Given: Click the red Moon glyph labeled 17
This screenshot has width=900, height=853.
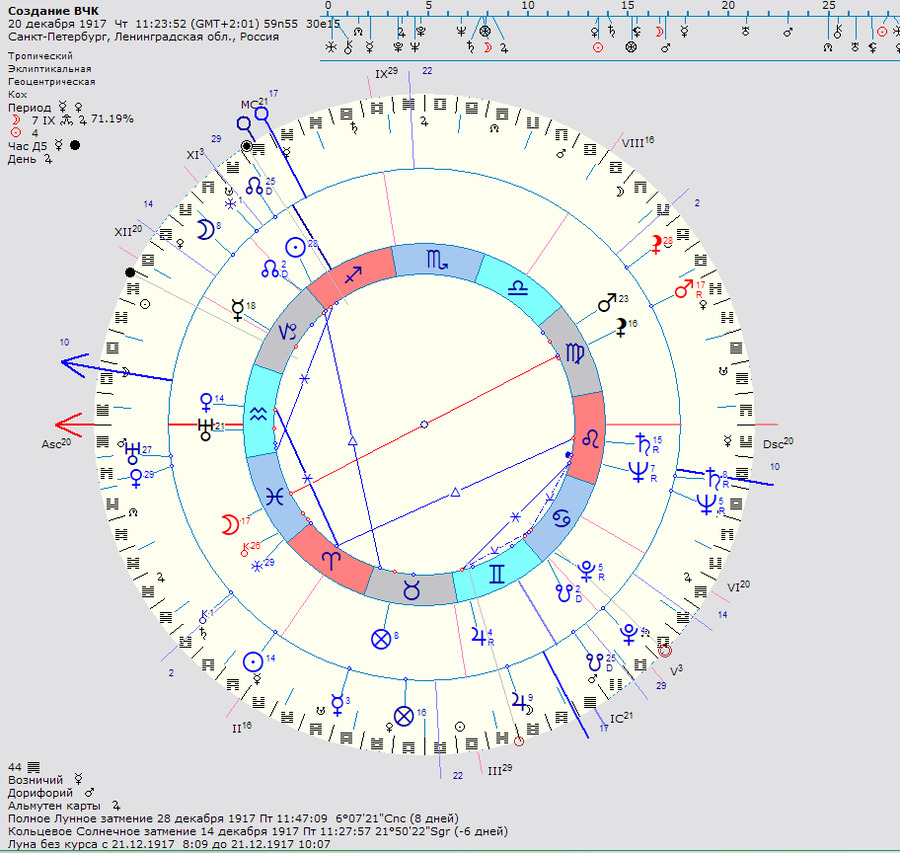Looking at the screenshot, I should pos(229,524).
